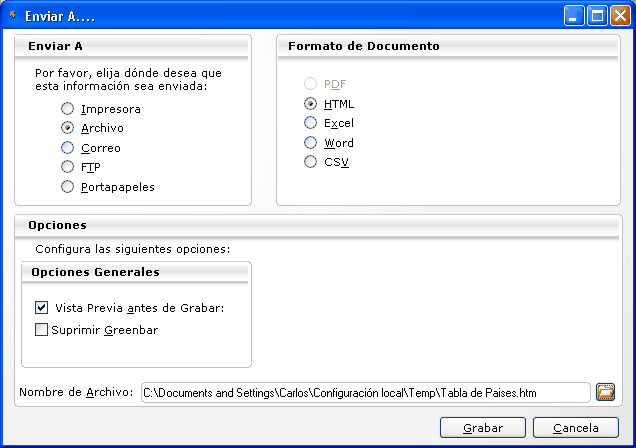Select Correo as the destination
Screen dimensions: 636x448
(68, 148)
